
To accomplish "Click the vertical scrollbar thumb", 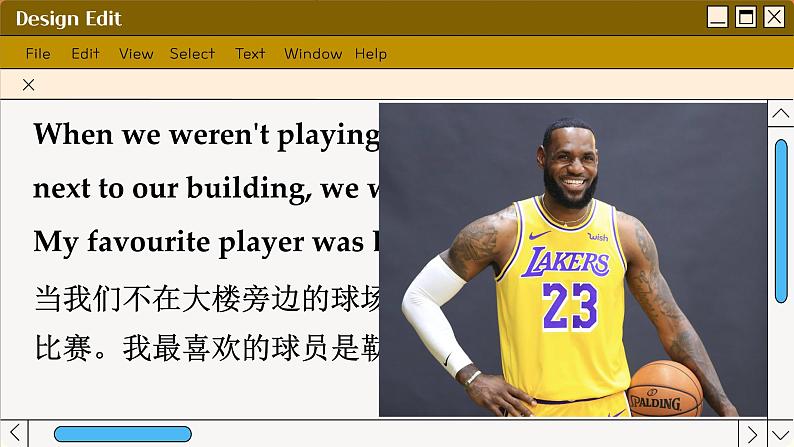I will [x=781, y=221].
